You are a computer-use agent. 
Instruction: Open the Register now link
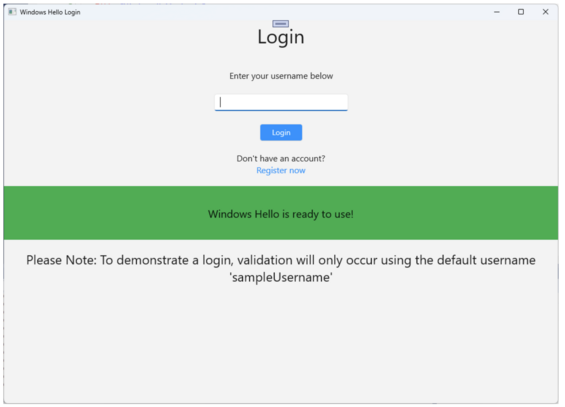[281, 170]
